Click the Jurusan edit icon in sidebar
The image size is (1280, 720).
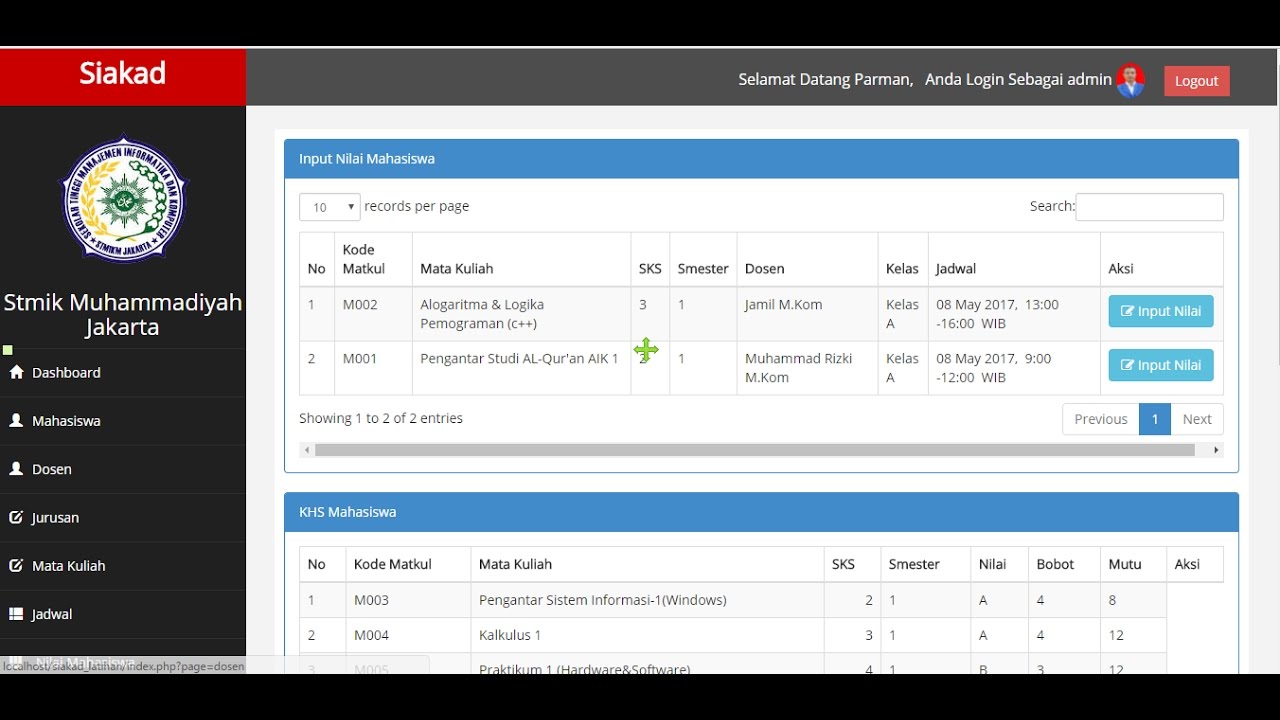coord(16,517)
